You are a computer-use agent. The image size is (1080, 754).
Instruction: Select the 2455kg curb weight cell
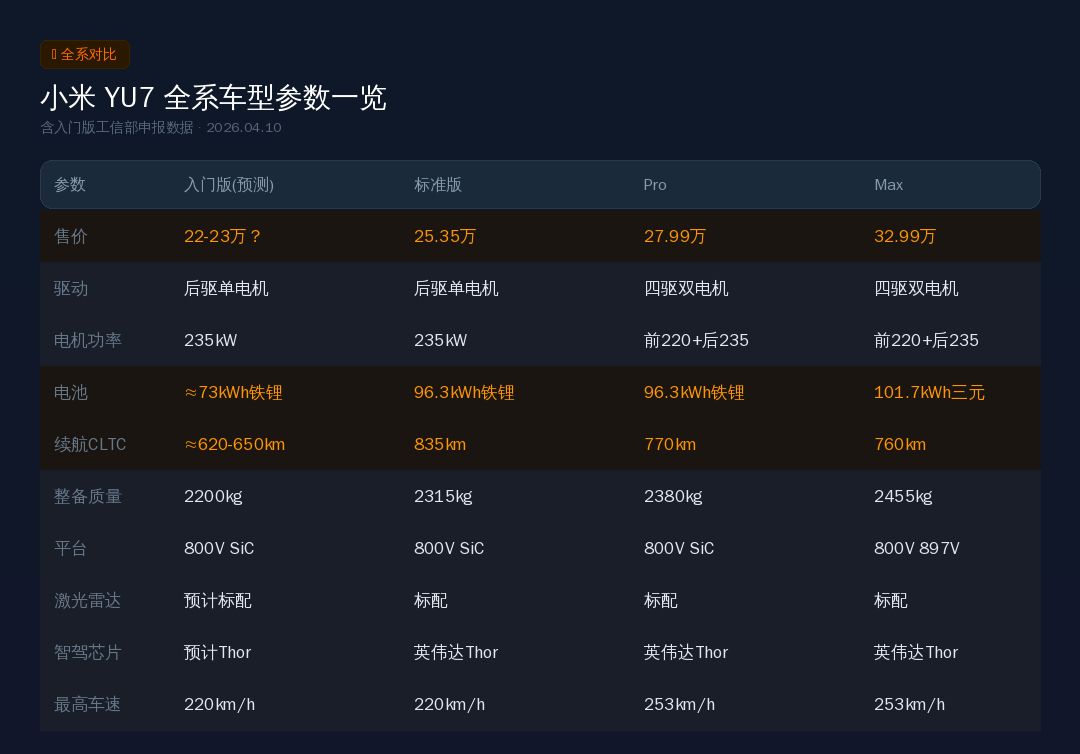903,497
